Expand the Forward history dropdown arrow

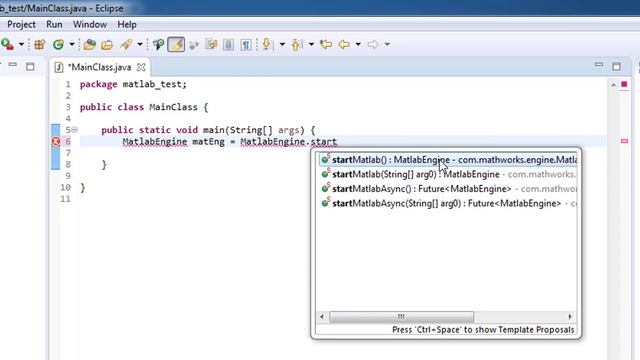[387, 44]
